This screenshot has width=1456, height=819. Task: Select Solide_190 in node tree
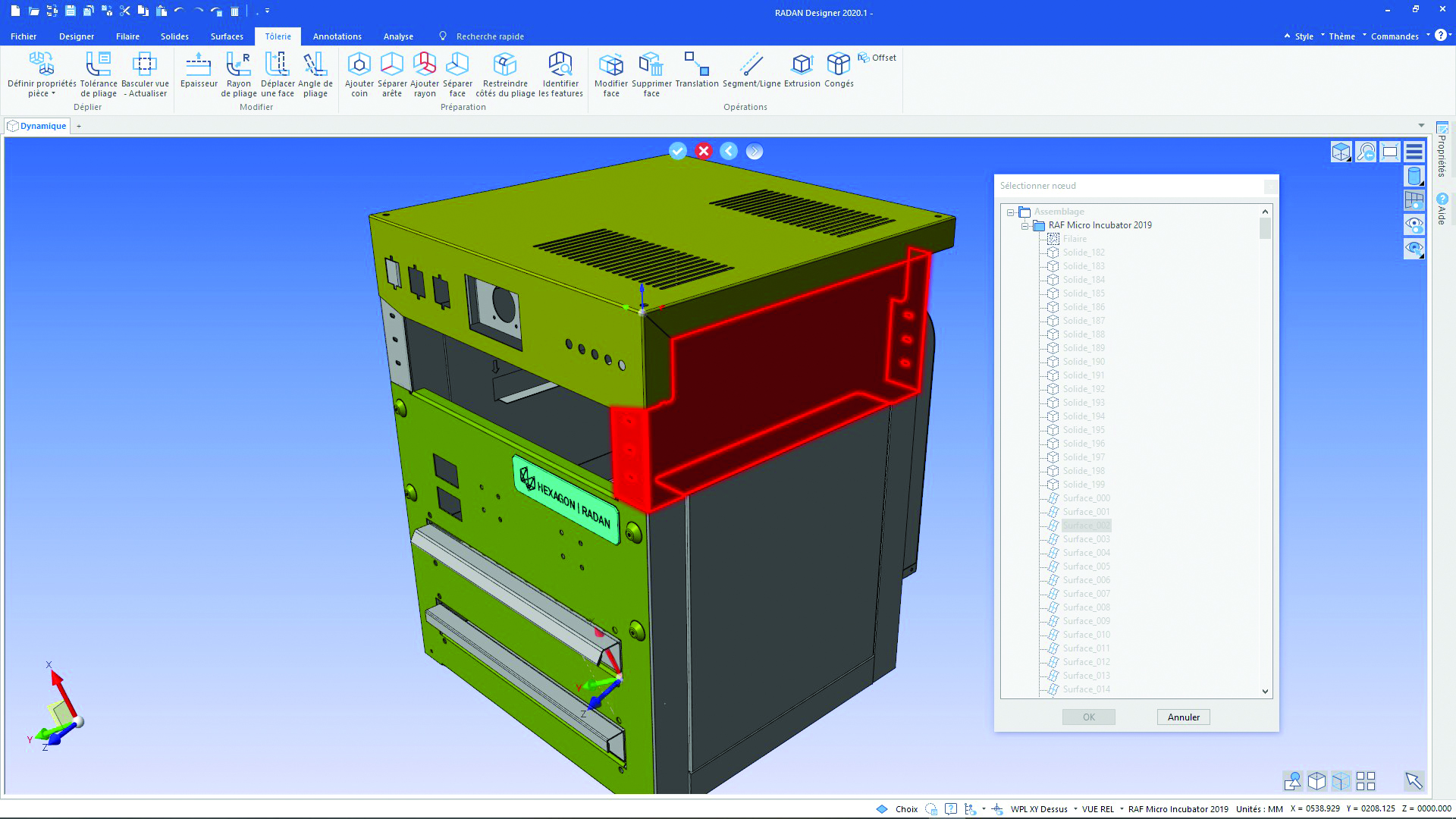[x=1084, y=362]
